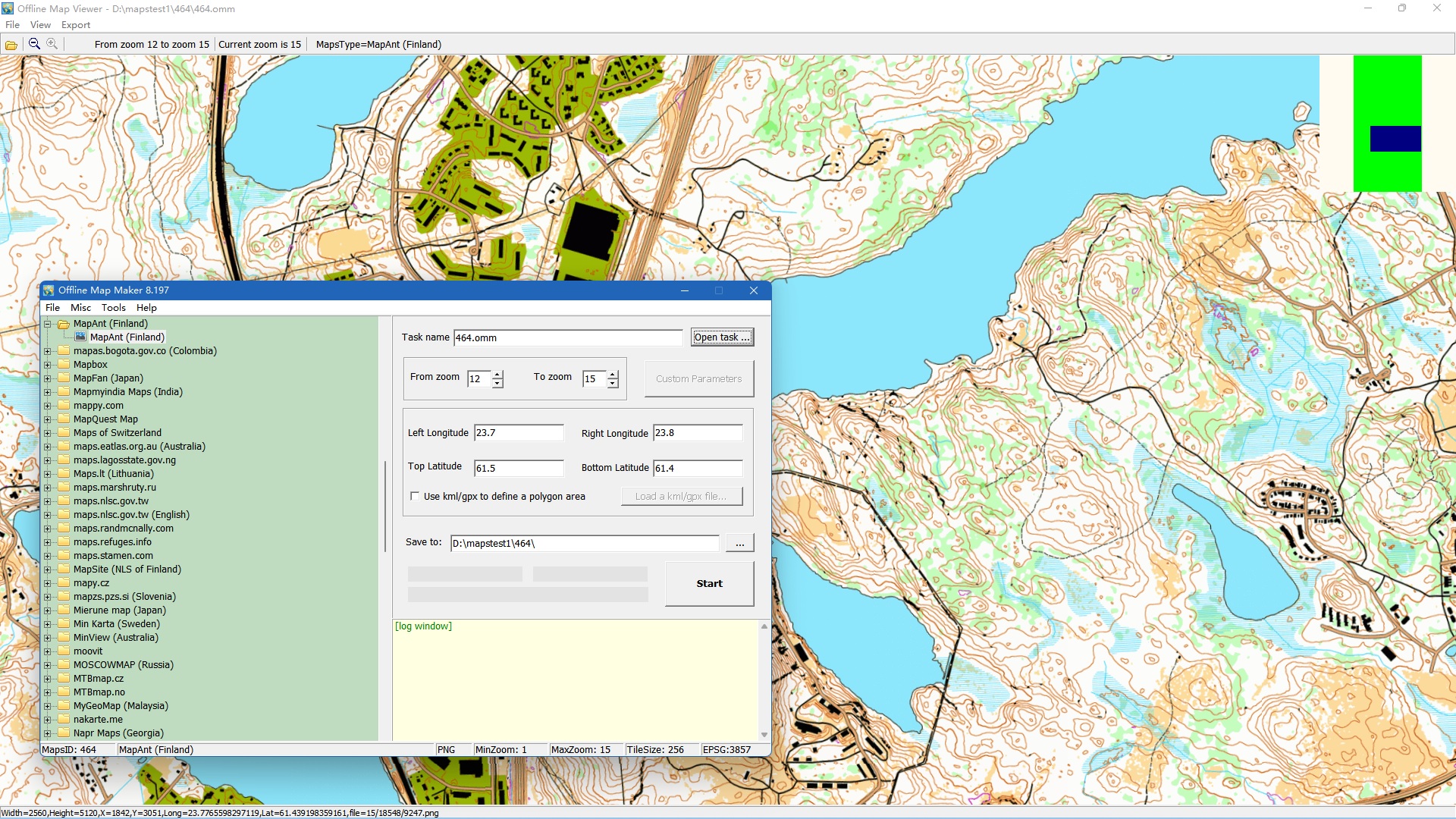The height and width of the screenshot is (819, 1456).
Task: Click the Offline Map Viewer title icon
Action: click(8, 8)
